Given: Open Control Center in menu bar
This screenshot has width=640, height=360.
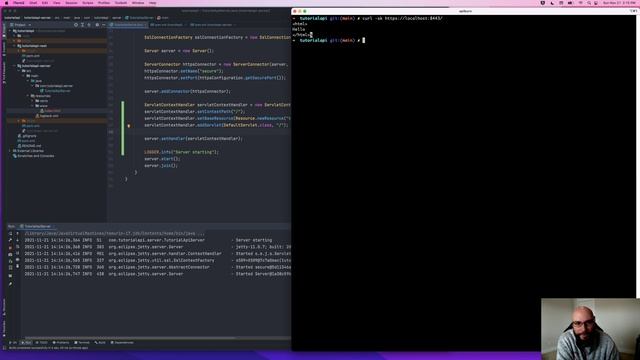Looking at the screenshot, I should coord(596,3).
